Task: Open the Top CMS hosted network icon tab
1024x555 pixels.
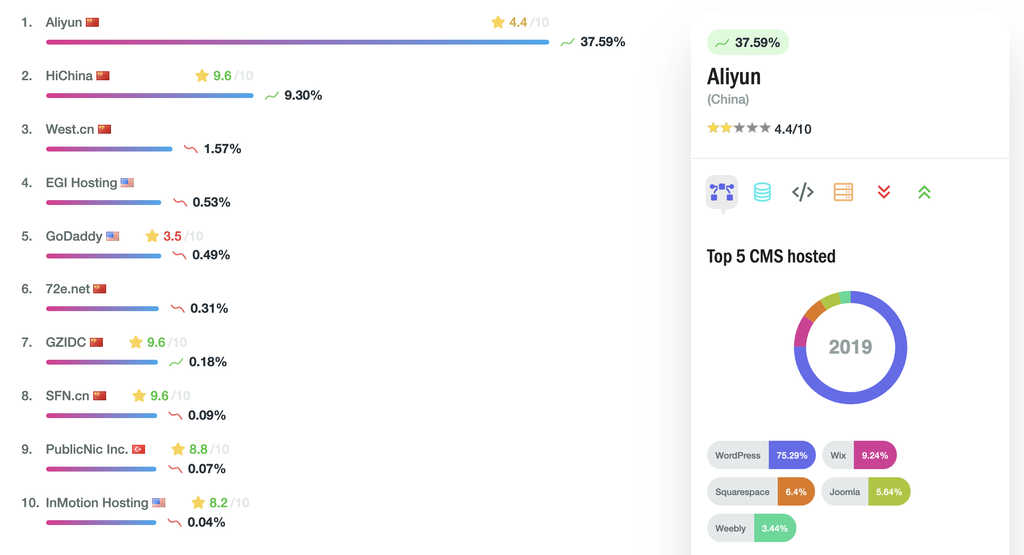Action: (722, 192)
